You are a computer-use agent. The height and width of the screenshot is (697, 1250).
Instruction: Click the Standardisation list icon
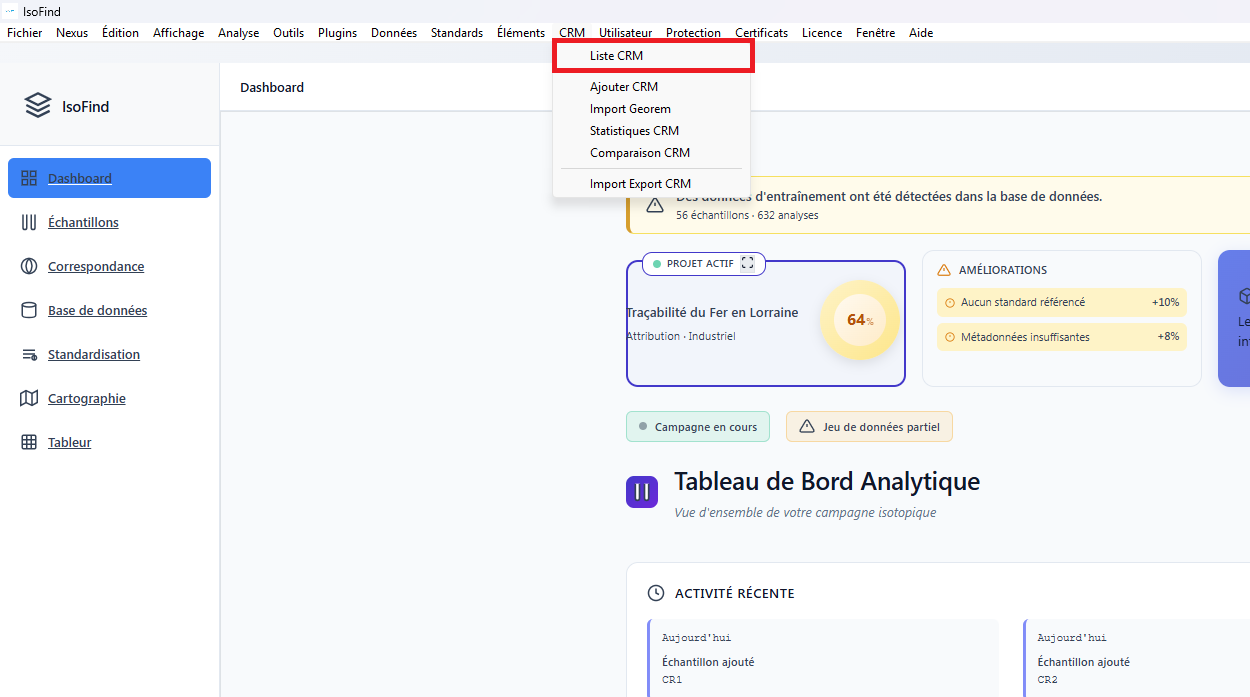pos(29,354)
